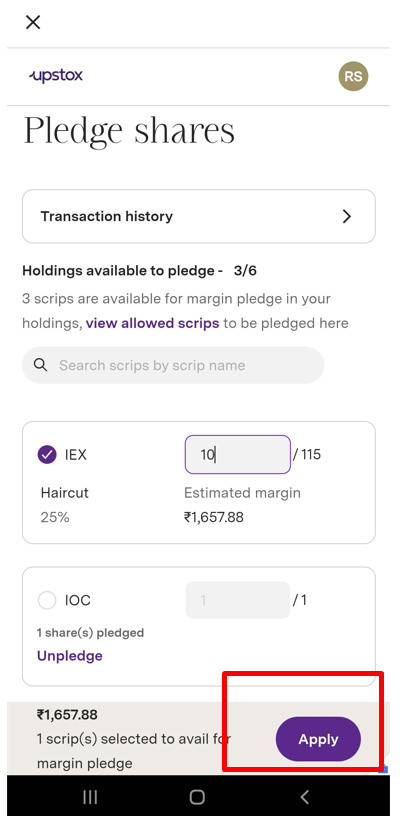The width and height of the screenshot is (400, 816).
Task: Expand Transaction history chevron arrow
Action: (x=347, y=216)
